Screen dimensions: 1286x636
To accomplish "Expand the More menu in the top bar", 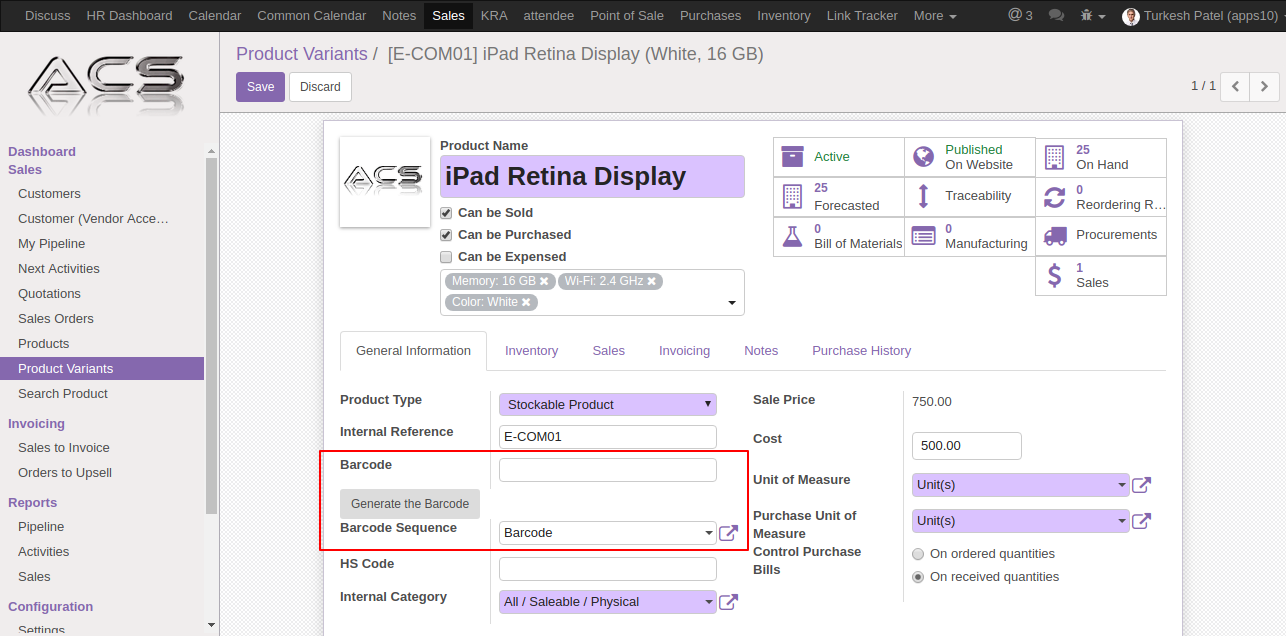I will tap(935, 16).
